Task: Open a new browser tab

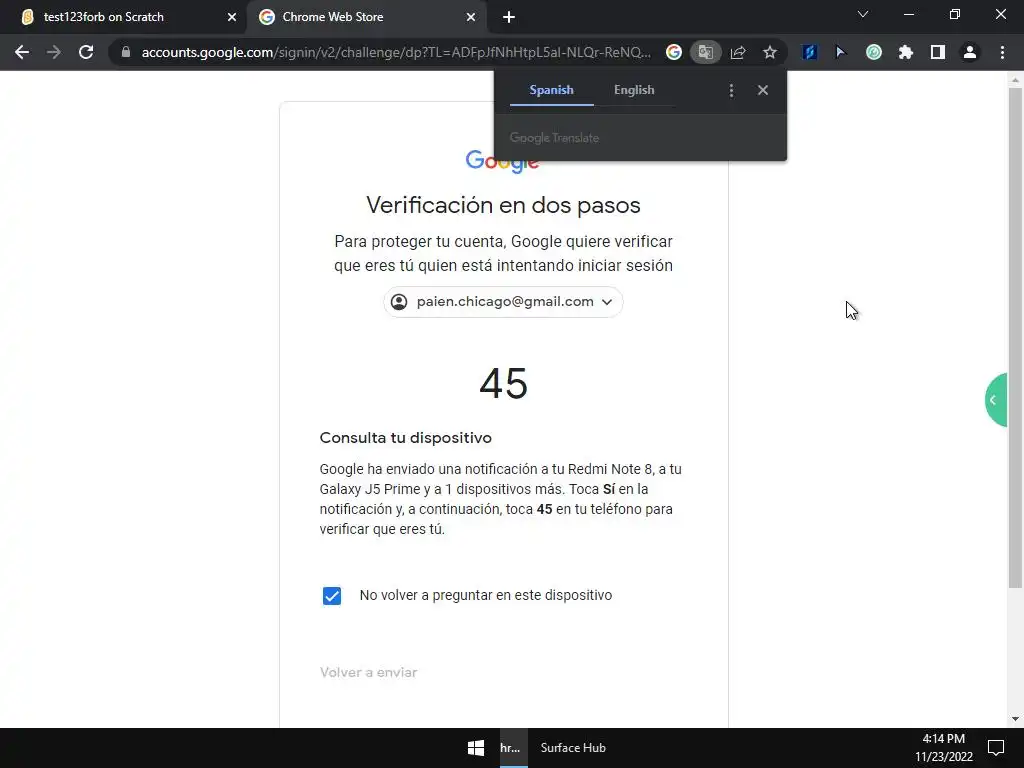Action: [509, 18]
